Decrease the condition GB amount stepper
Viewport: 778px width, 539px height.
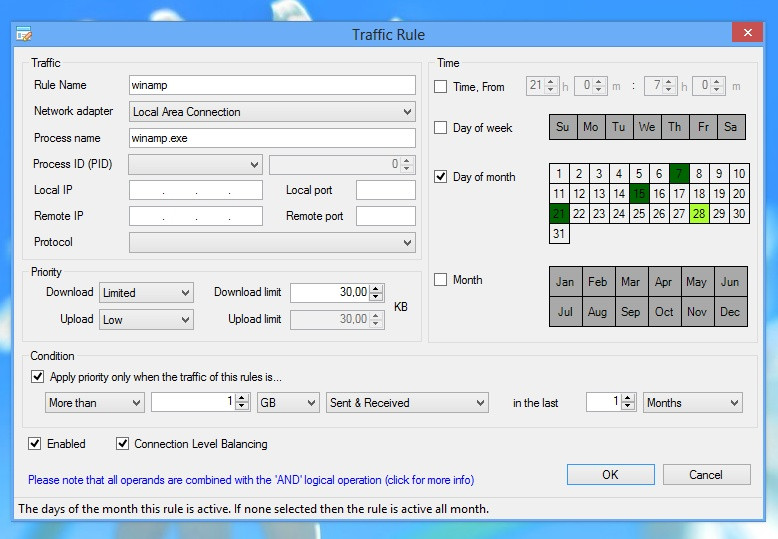pyautogui.click(x=242, y=405)
